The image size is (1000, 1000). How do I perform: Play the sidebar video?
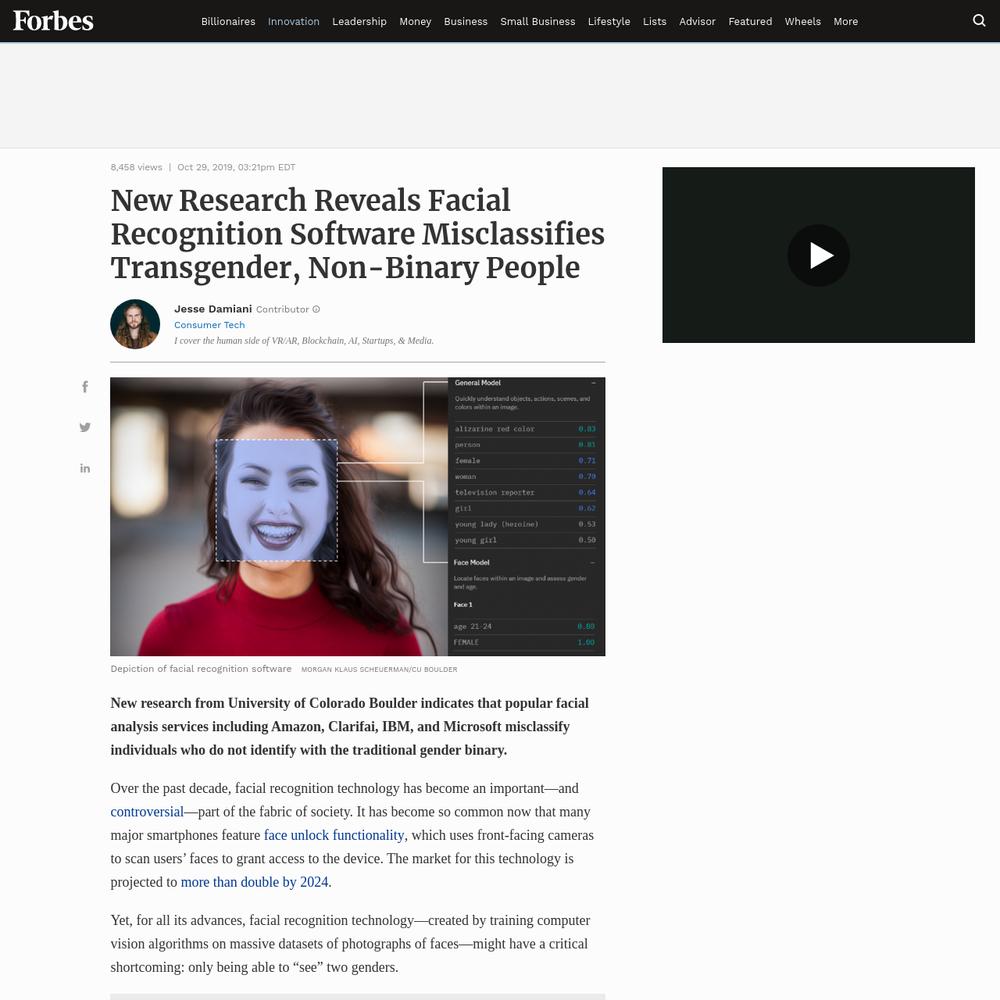pyautogui.click(x=818, y=255)
